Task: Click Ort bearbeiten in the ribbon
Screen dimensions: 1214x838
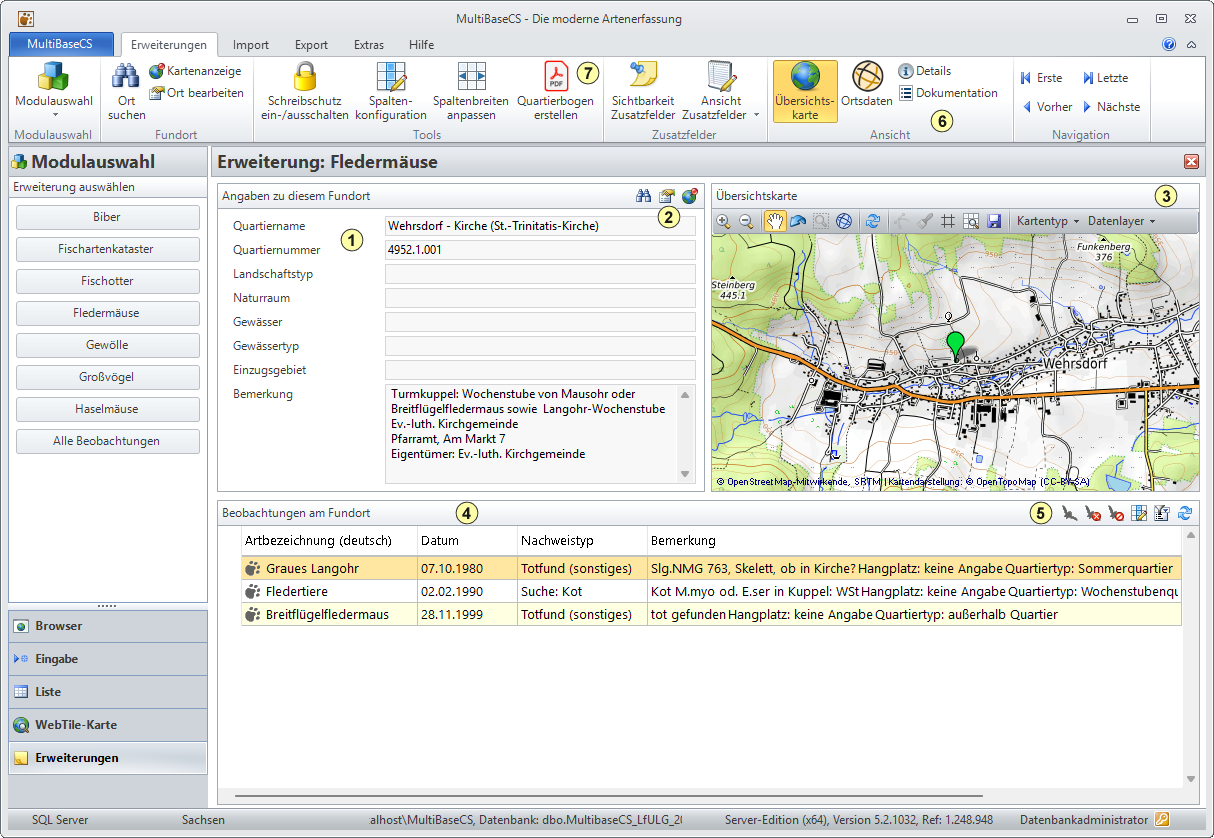Action: click(x=196, y=93)
